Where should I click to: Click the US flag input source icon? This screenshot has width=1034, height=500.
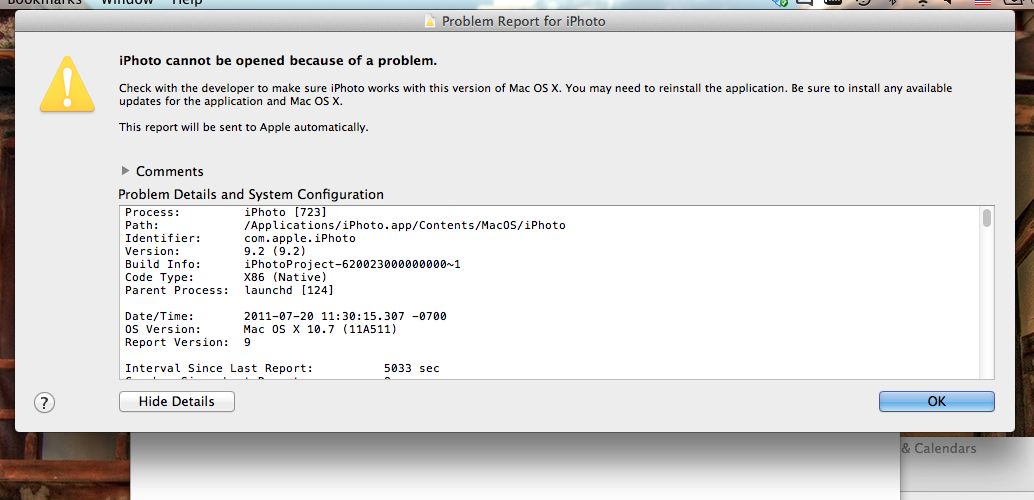[983, 3]
